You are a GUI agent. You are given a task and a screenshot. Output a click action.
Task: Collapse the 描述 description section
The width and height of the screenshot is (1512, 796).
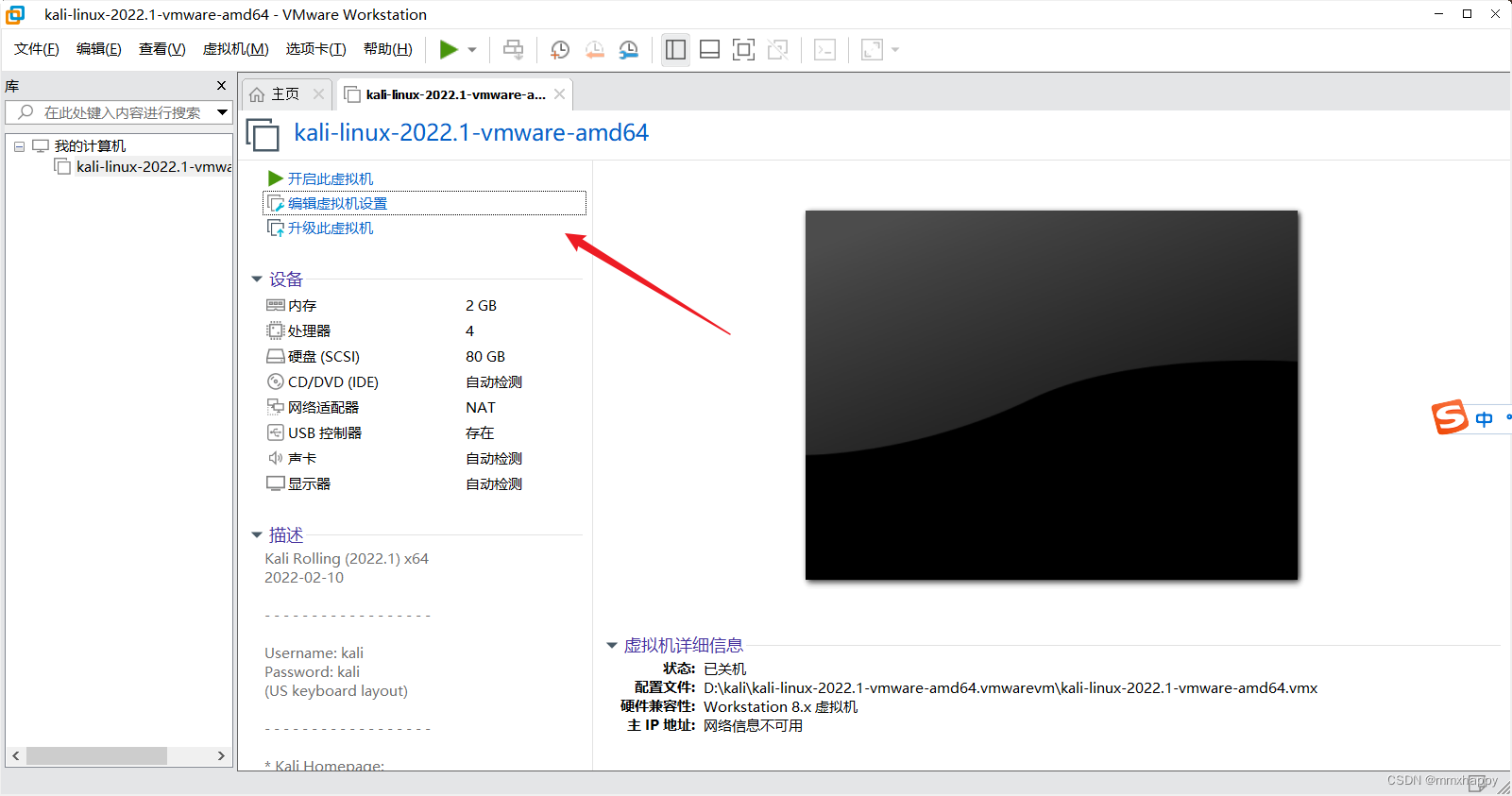pos(257,535)
